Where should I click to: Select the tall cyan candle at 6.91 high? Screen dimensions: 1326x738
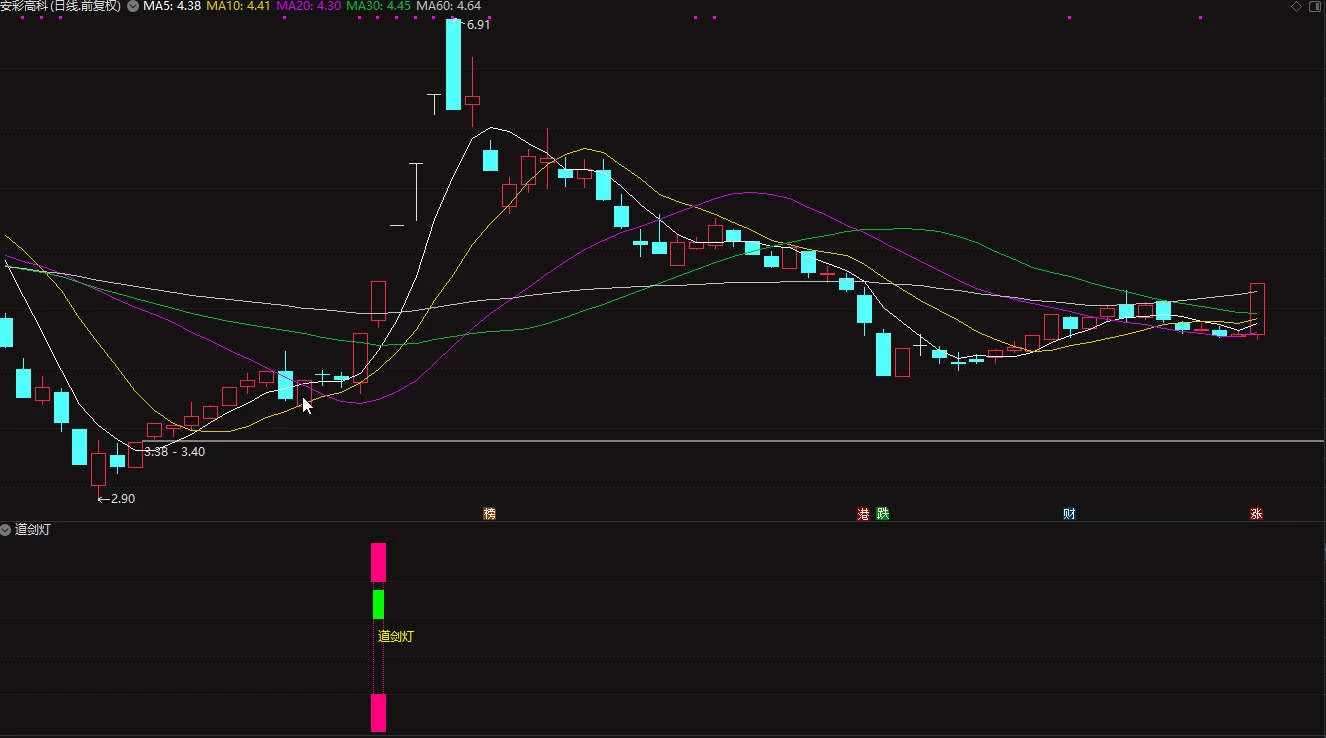(453, 64)
